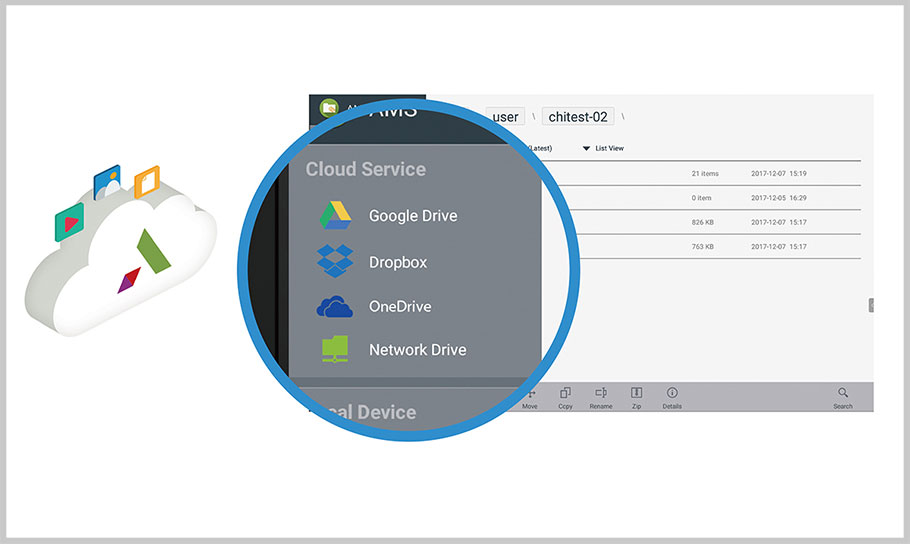The height and width of the screenshot is (544, 910).
Task: Click the Move tool in bottom toolbar
Action: [529, 398]
